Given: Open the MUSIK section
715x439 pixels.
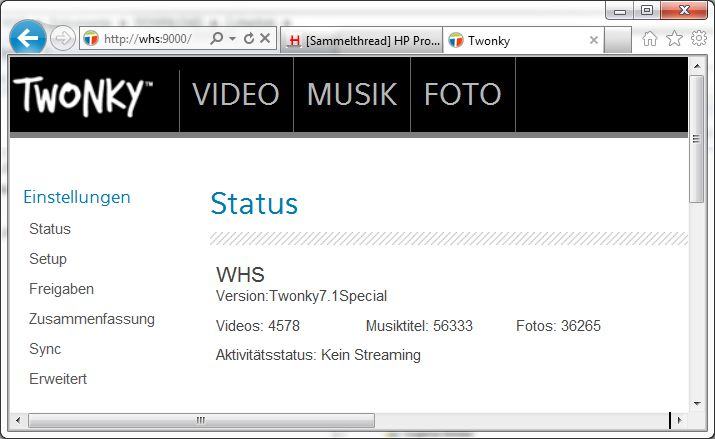Looking at the screenshot, I should [352, 94].
